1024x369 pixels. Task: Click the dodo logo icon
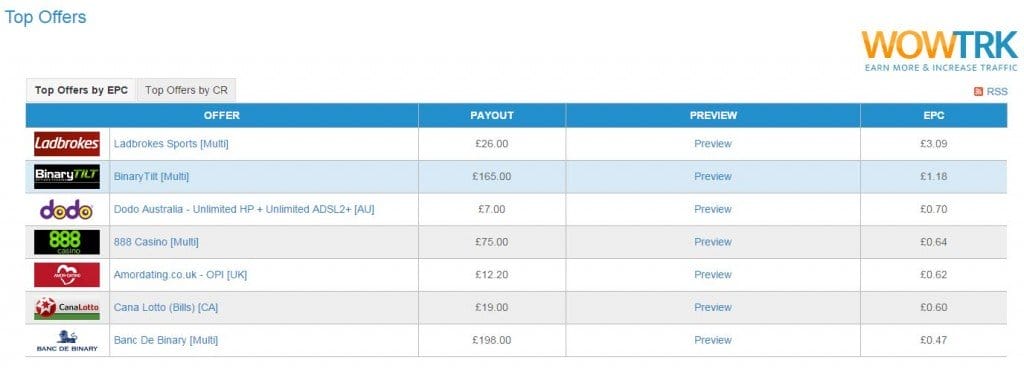(67, 210)
